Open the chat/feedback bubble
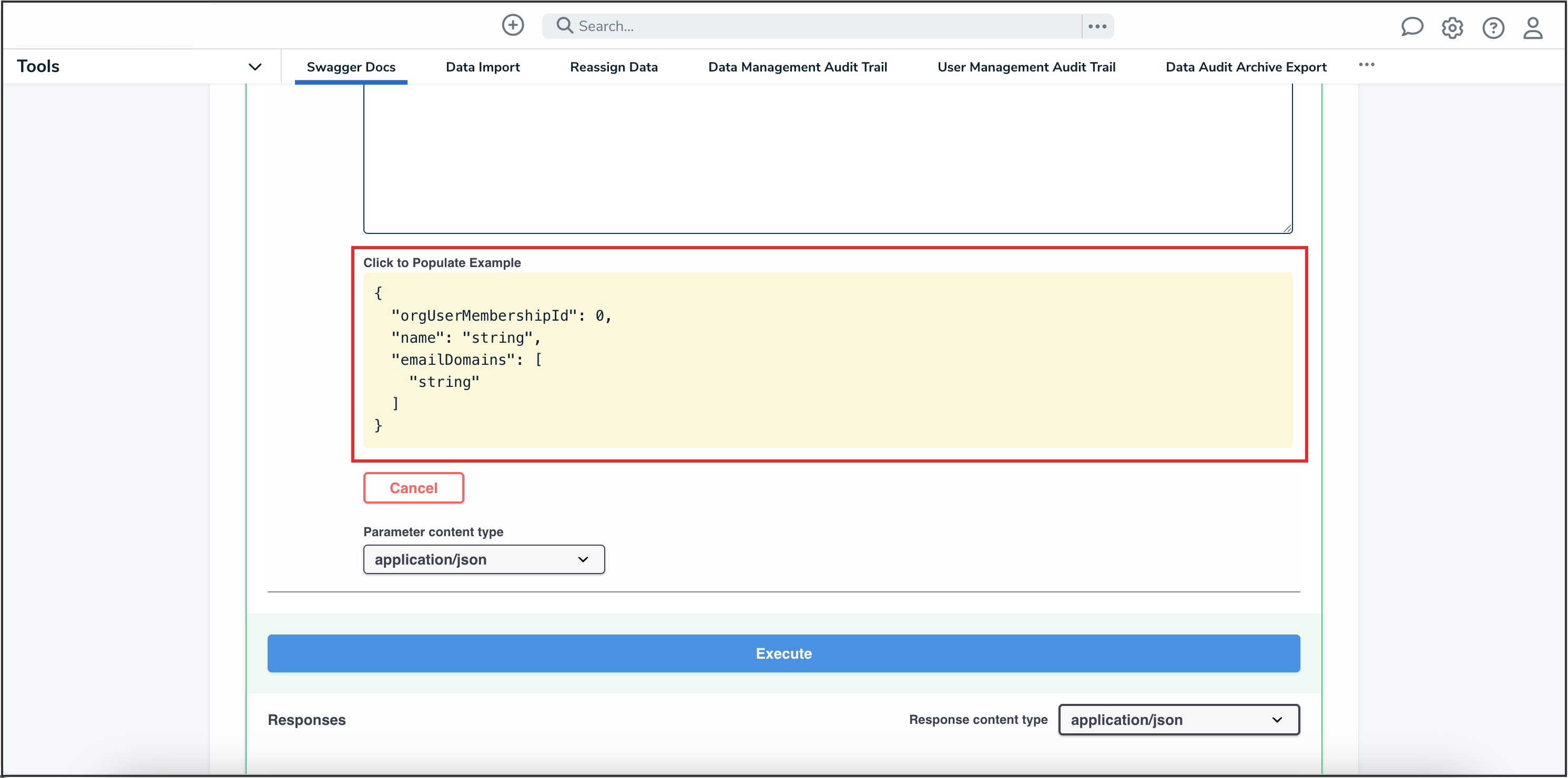The image size is (1568, 778). coord(1413,27)
